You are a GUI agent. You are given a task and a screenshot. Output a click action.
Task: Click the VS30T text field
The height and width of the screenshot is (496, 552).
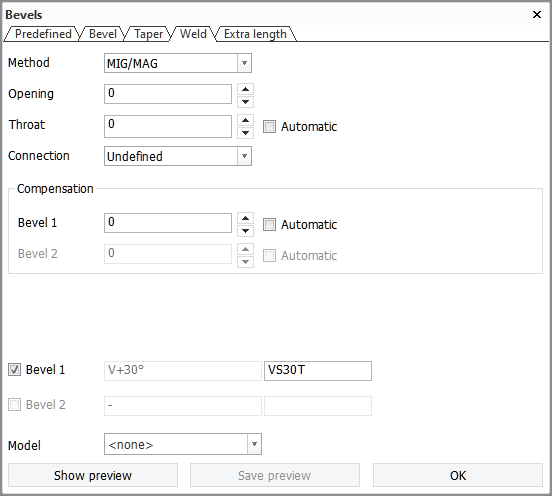318,371
